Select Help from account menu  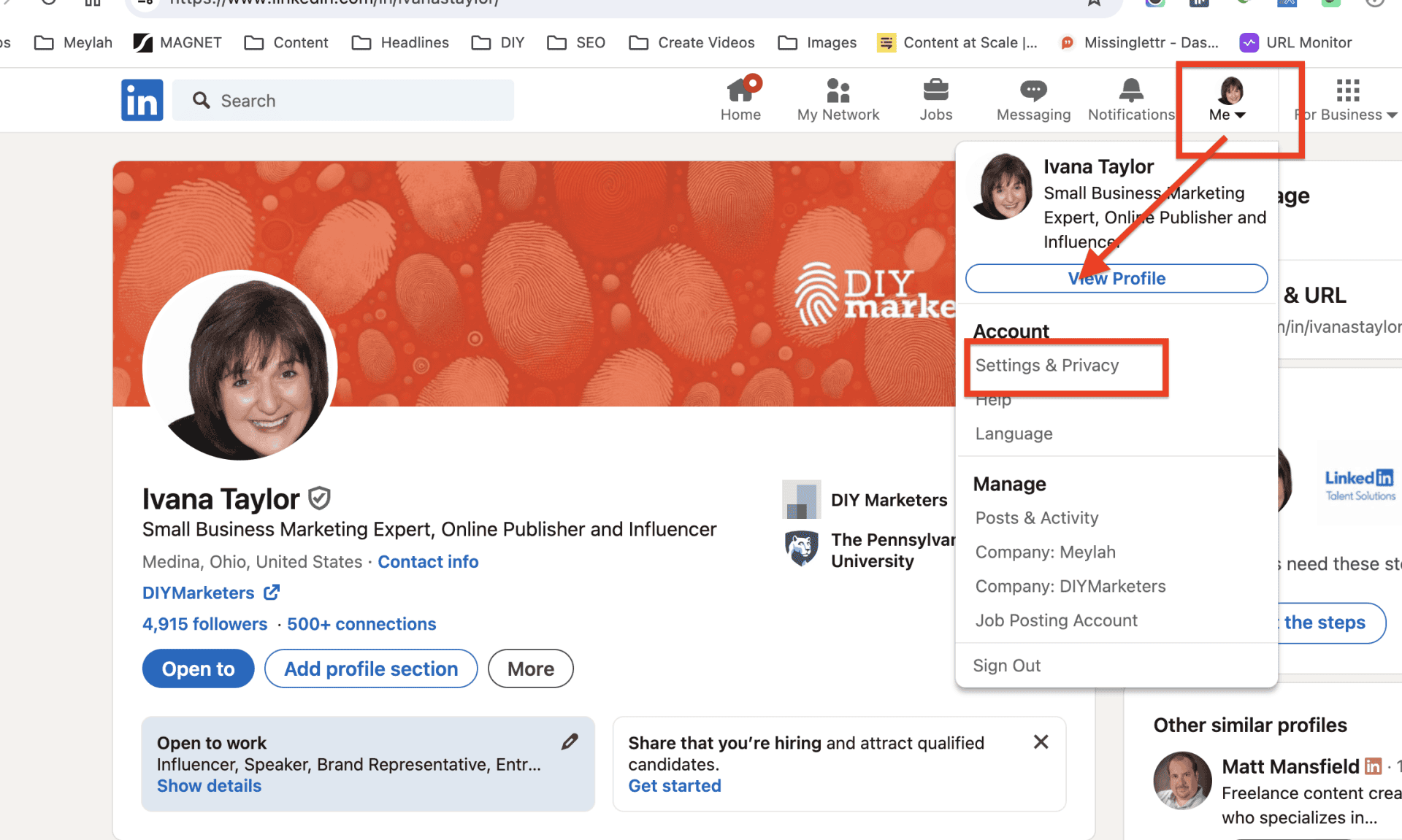pyautogui.click(x=994, y=398)
